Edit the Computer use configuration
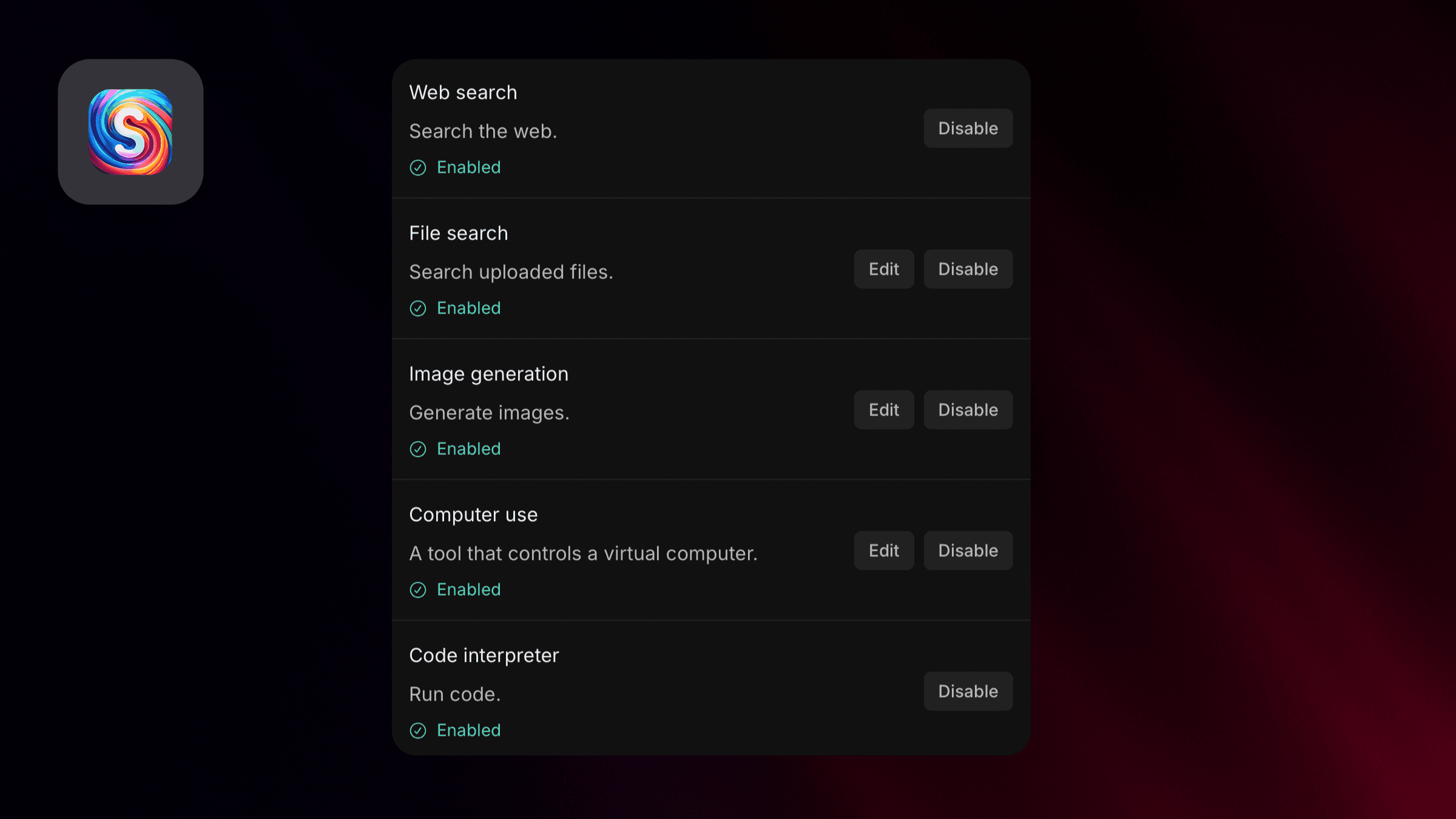The width and height of the screenshot is (1456, 819). tap(883, 550)
